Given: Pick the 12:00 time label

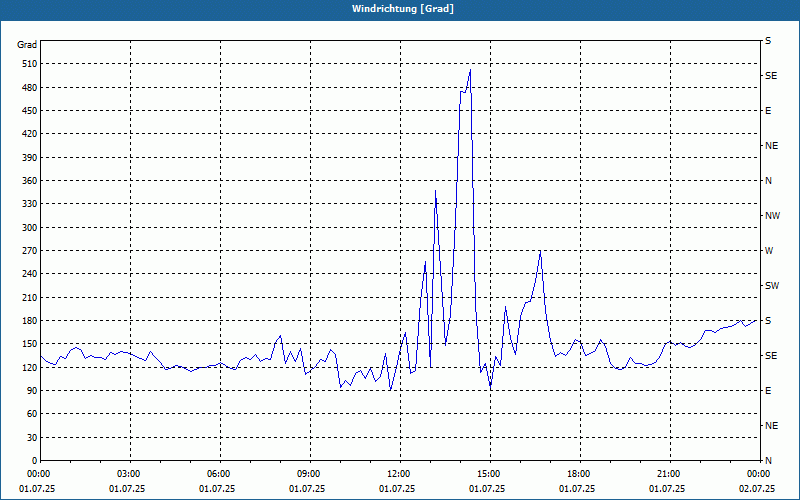Looking at the screenshot, I should click(x=397, y=474).
